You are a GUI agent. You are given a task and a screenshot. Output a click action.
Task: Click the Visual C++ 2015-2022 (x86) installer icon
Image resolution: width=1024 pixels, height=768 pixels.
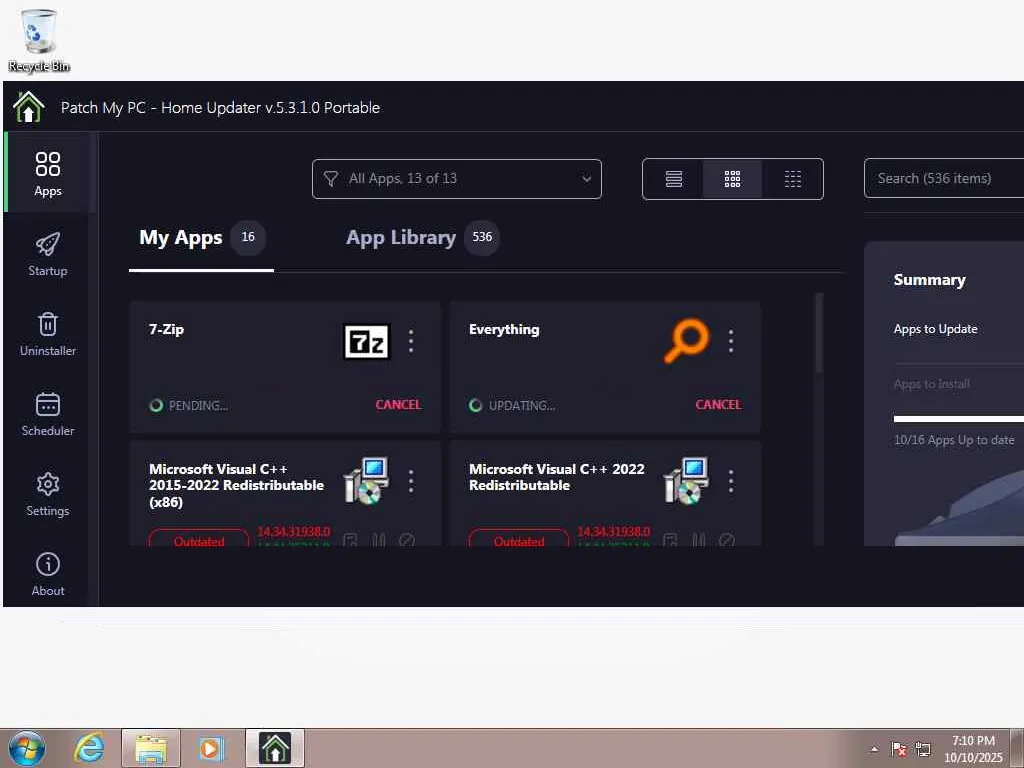[366, 481]
